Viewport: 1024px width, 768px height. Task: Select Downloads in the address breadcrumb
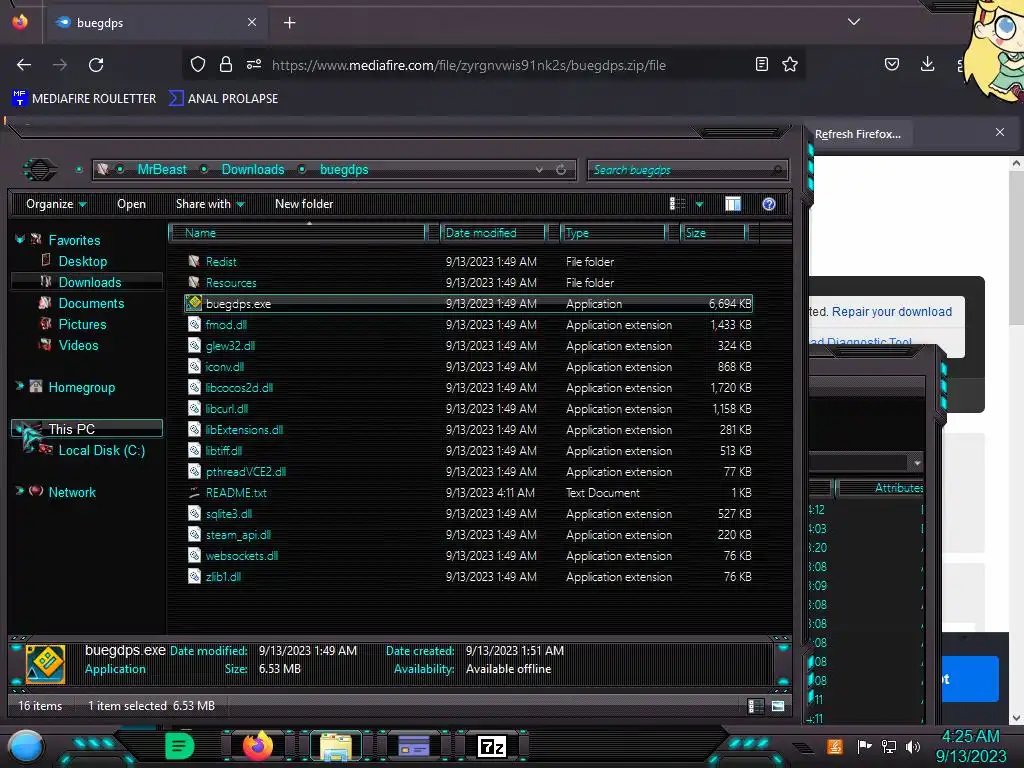[253, 170]
